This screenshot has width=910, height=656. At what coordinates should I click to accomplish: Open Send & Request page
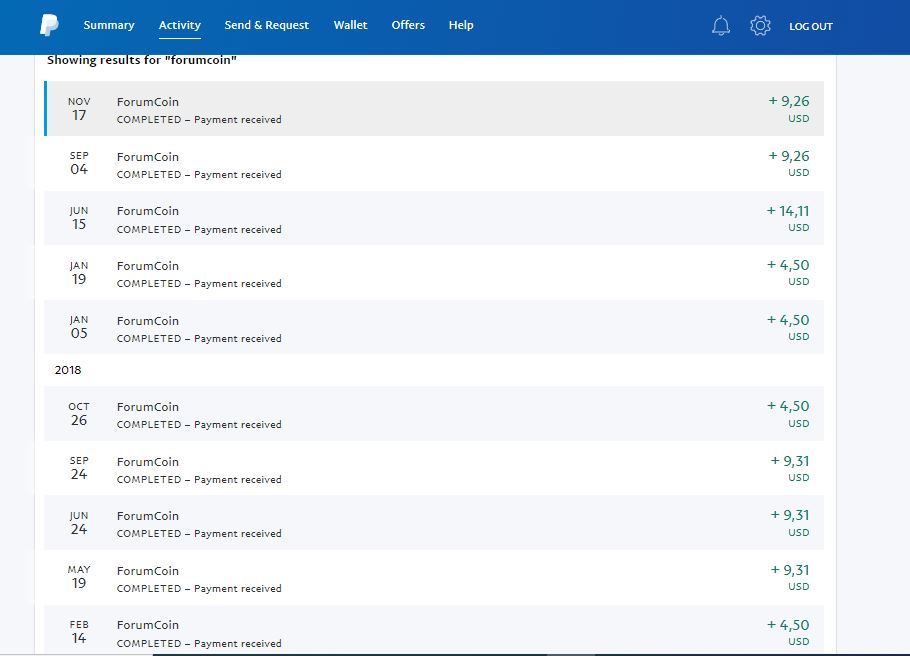pos(267,25)
